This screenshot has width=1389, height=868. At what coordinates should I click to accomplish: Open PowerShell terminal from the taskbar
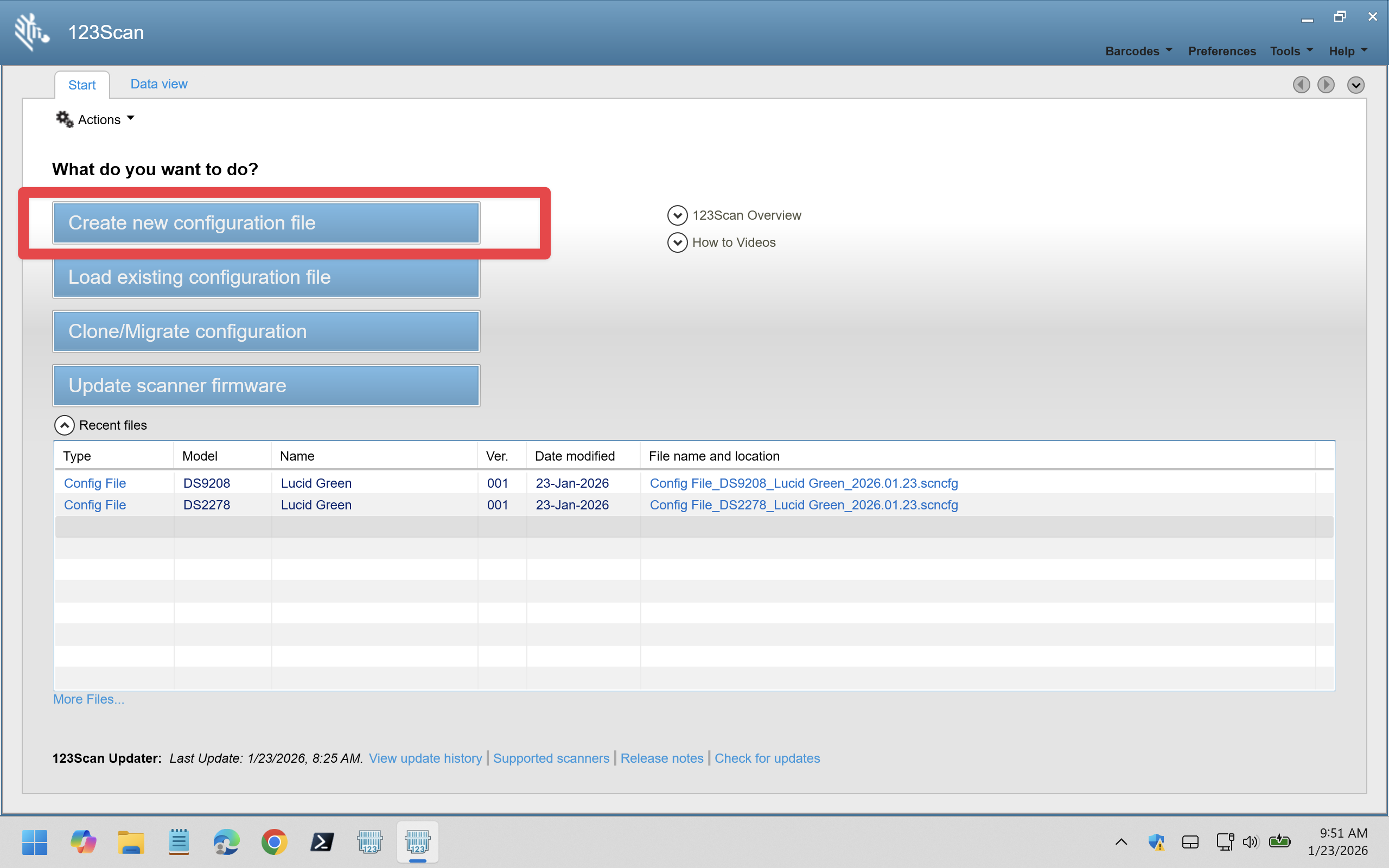tap(322, 842)
